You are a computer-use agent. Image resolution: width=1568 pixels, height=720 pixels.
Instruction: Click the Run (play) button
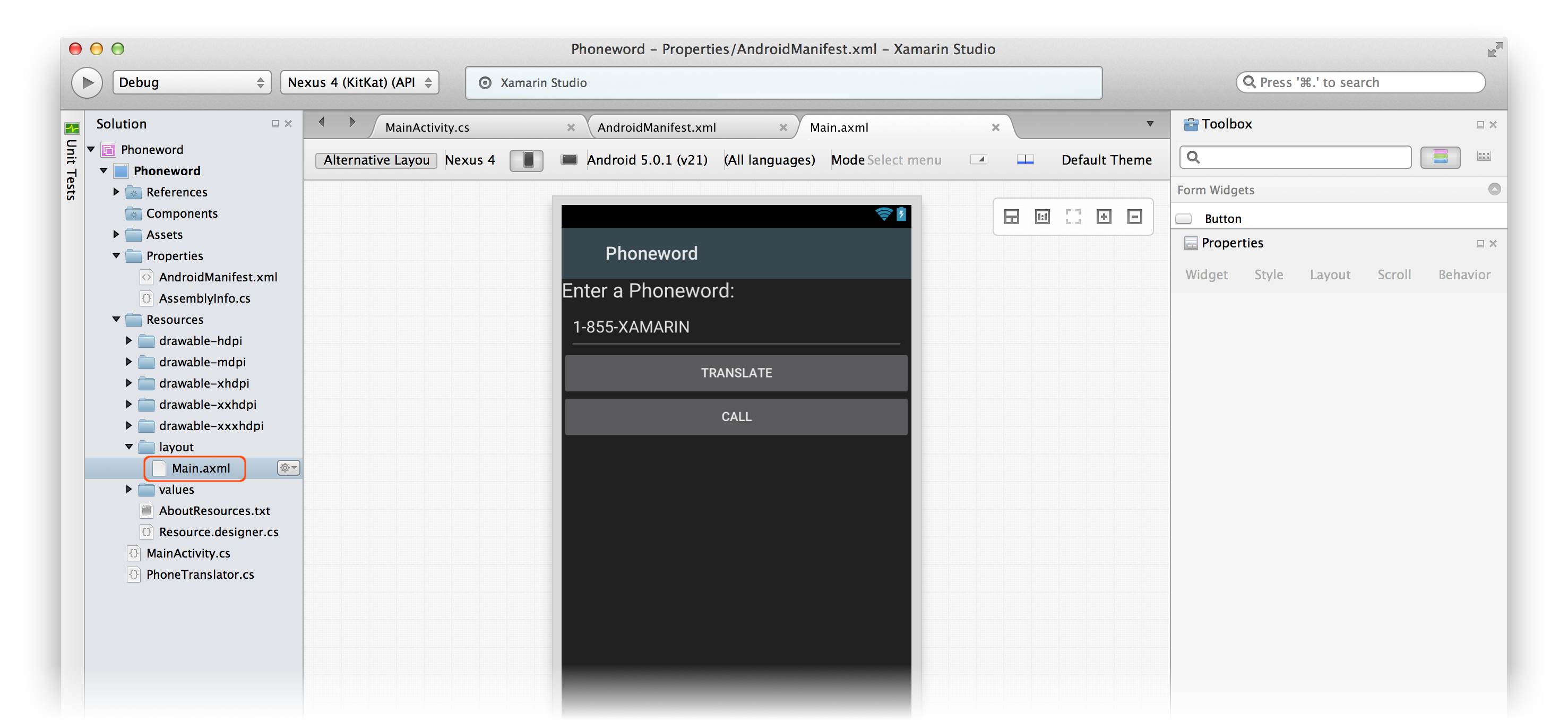pyautogui.click(x=87, y=82)
